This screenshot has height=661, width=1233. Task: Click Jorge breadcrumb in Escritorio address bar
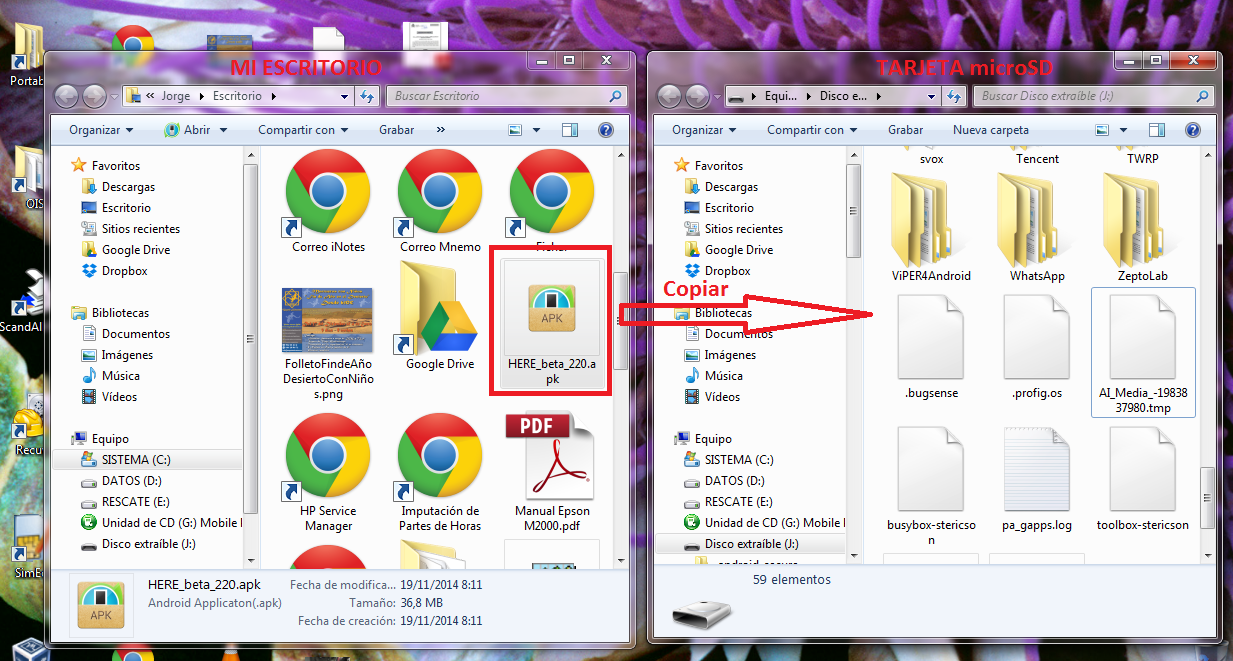pos(175,96)
